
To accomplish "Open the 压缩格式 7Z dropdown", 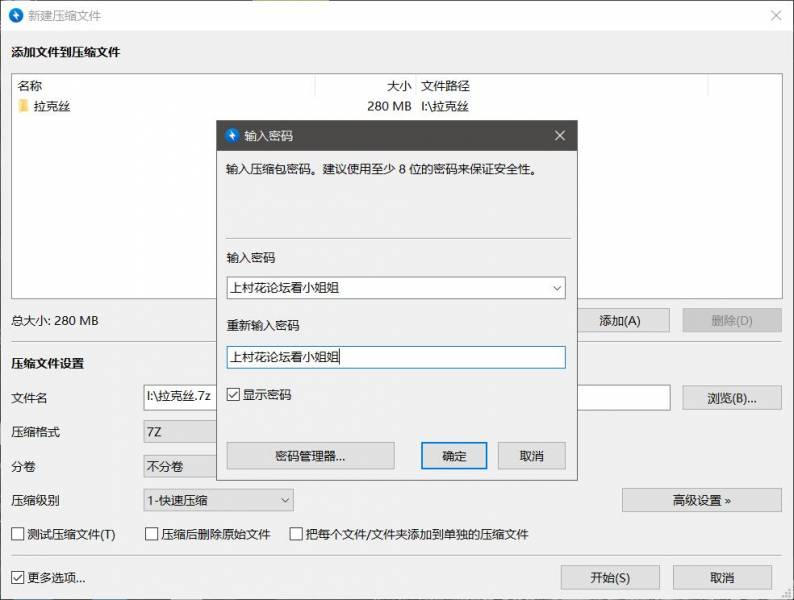I will [x=180, y=432].
